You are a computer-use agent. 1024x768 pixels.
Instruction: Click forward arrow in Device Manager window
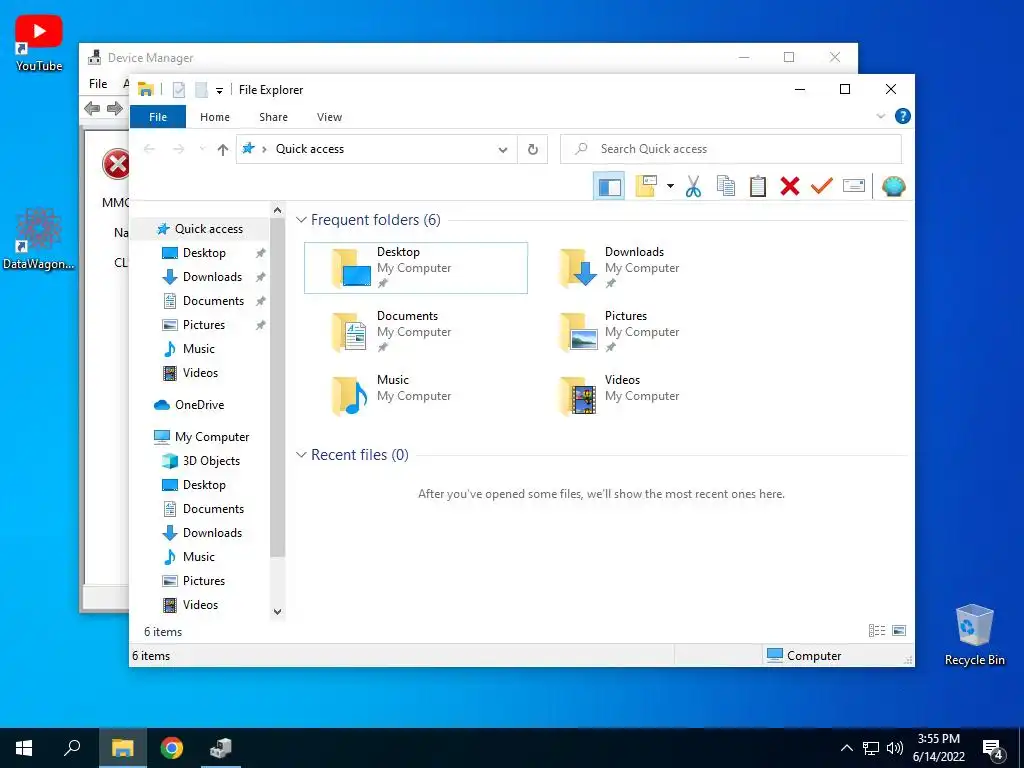click(x=115, y=108)
